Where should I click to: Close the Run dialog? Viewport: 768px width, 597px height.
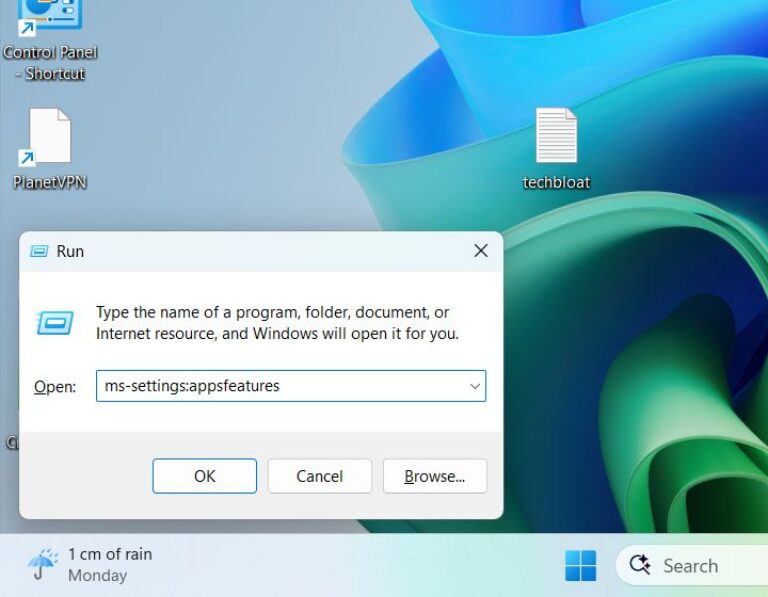point(480,251)
